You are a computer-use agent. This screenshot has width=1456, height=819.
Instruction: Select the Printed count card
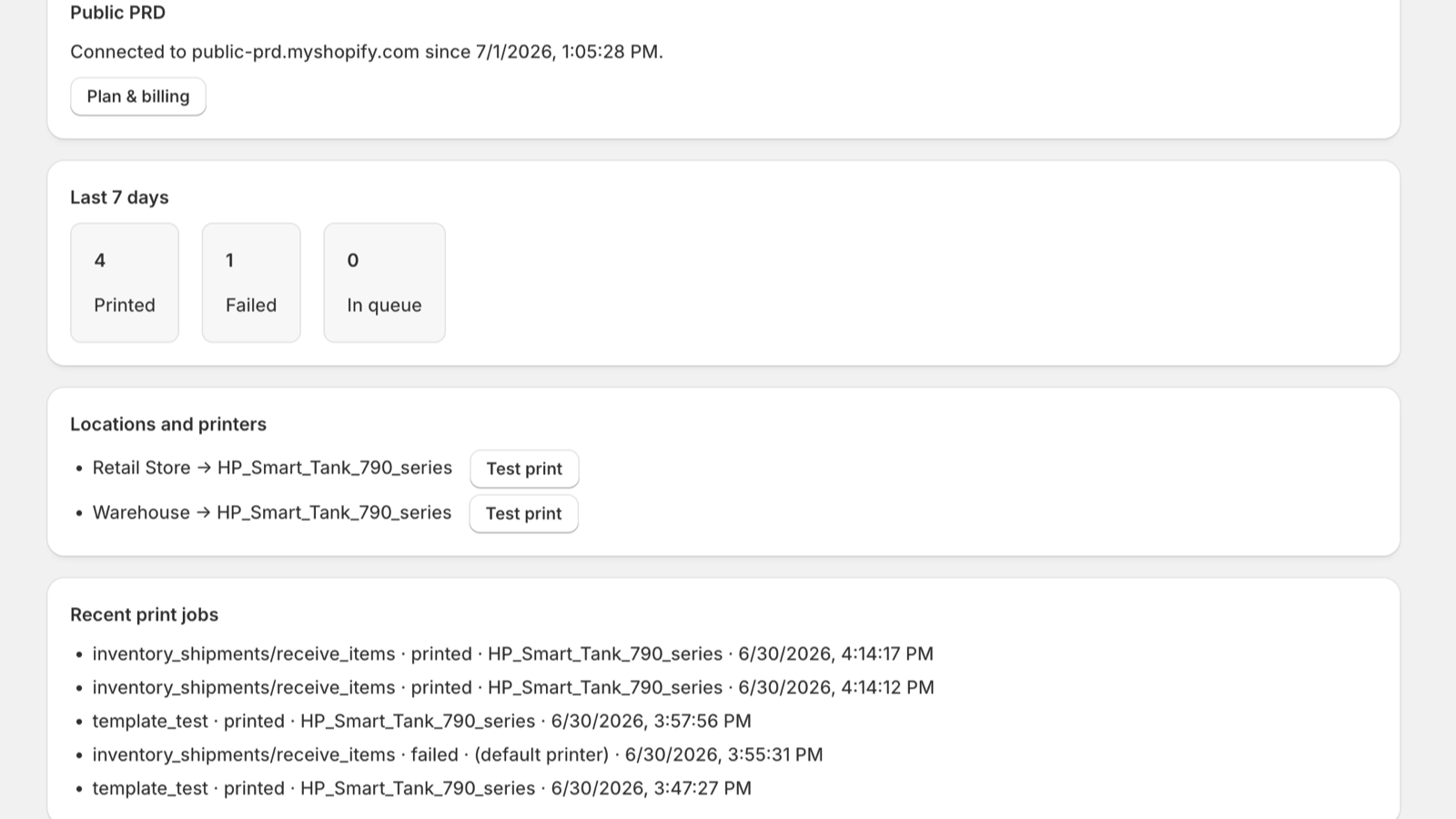125,283
